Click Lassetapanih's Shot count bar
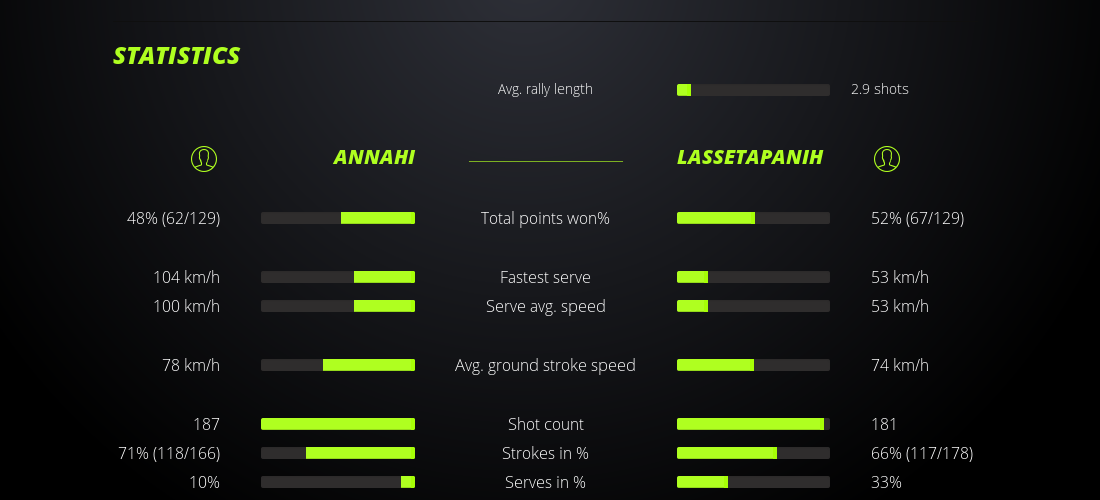The image size is (1100, 500). tap(753, 424)
